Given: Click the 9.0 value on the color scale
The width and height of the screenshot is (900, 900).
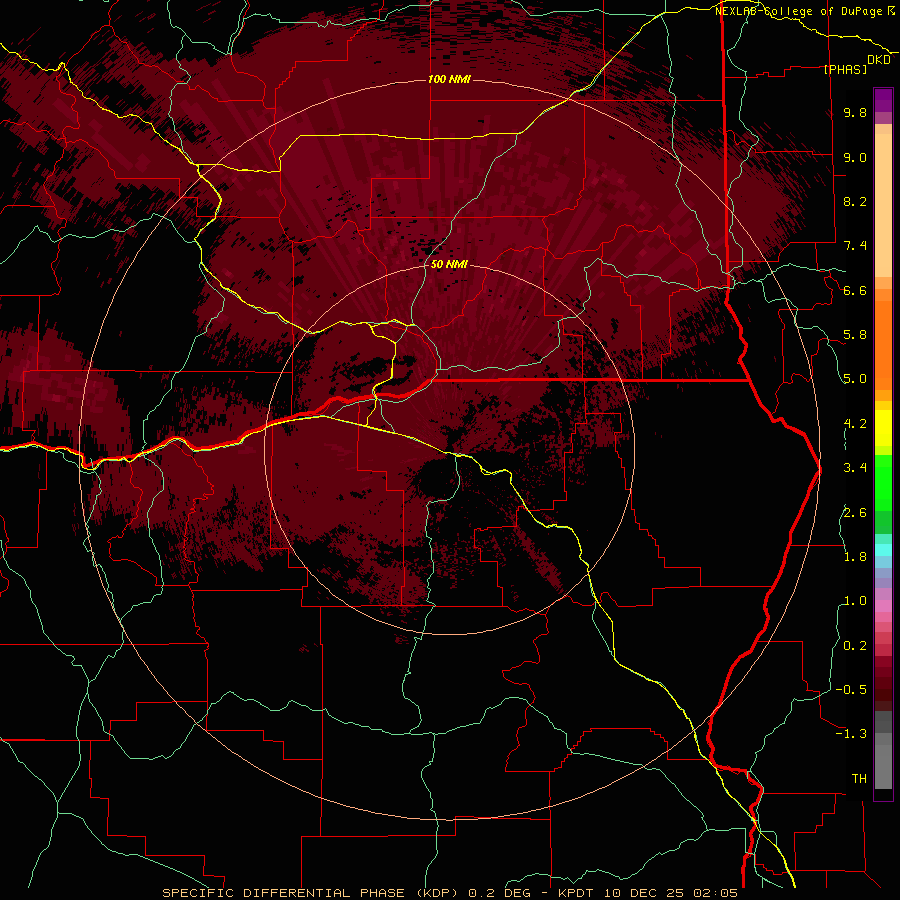Looking at the screenshot, I should (x=855, y=157).
